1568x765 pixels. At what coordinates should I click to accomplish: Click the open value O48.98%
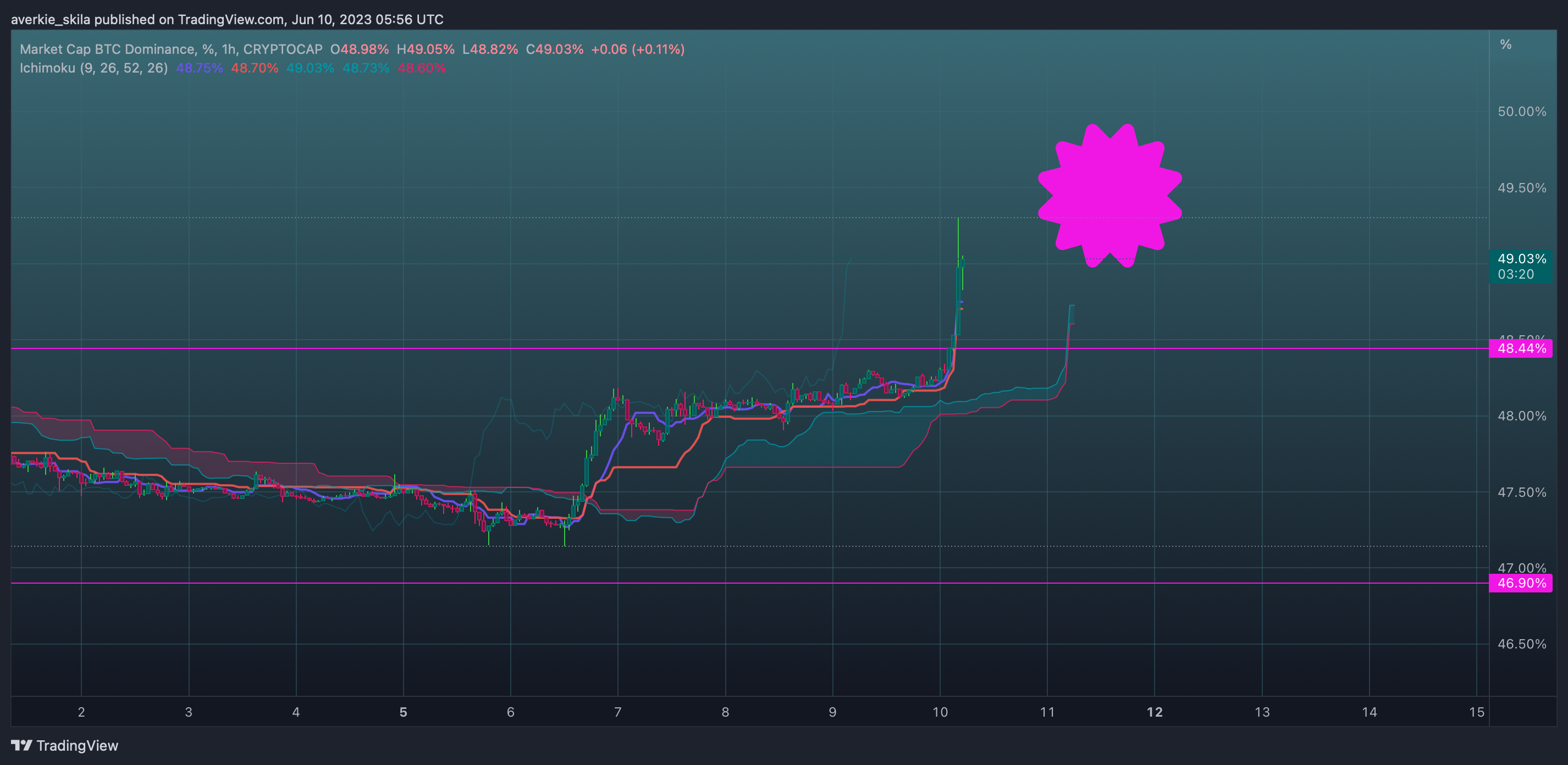[359, 49]
